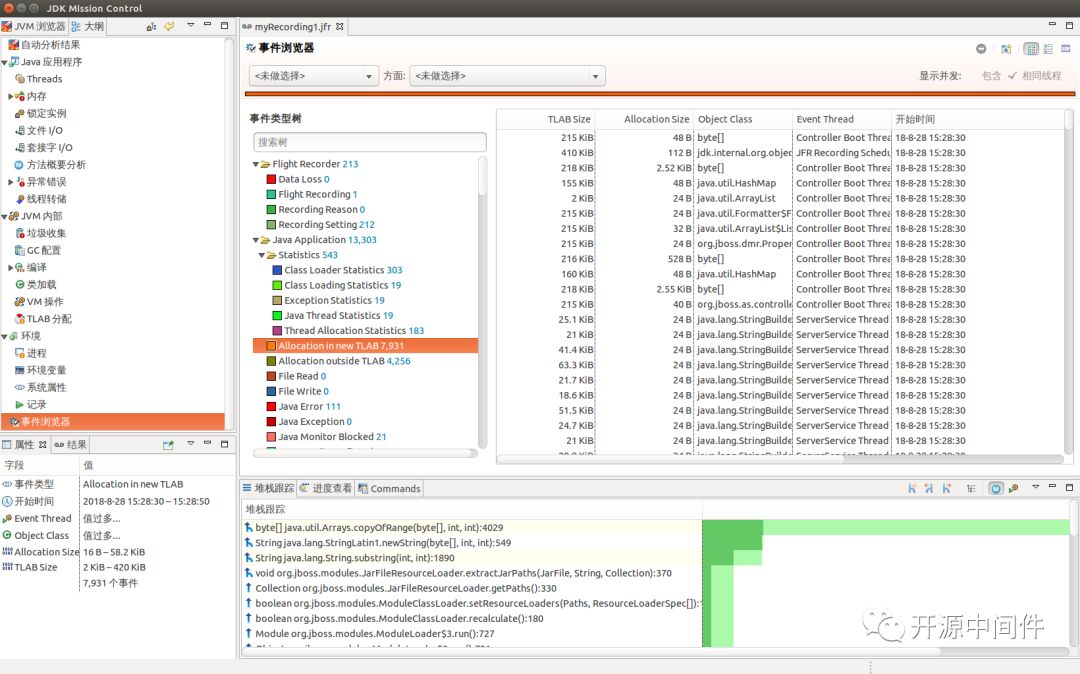Switch to Commands tab

coord(389,488)
